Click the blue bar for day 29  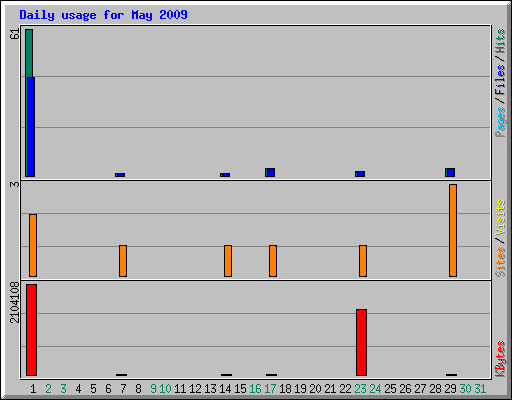click(450, 173)
